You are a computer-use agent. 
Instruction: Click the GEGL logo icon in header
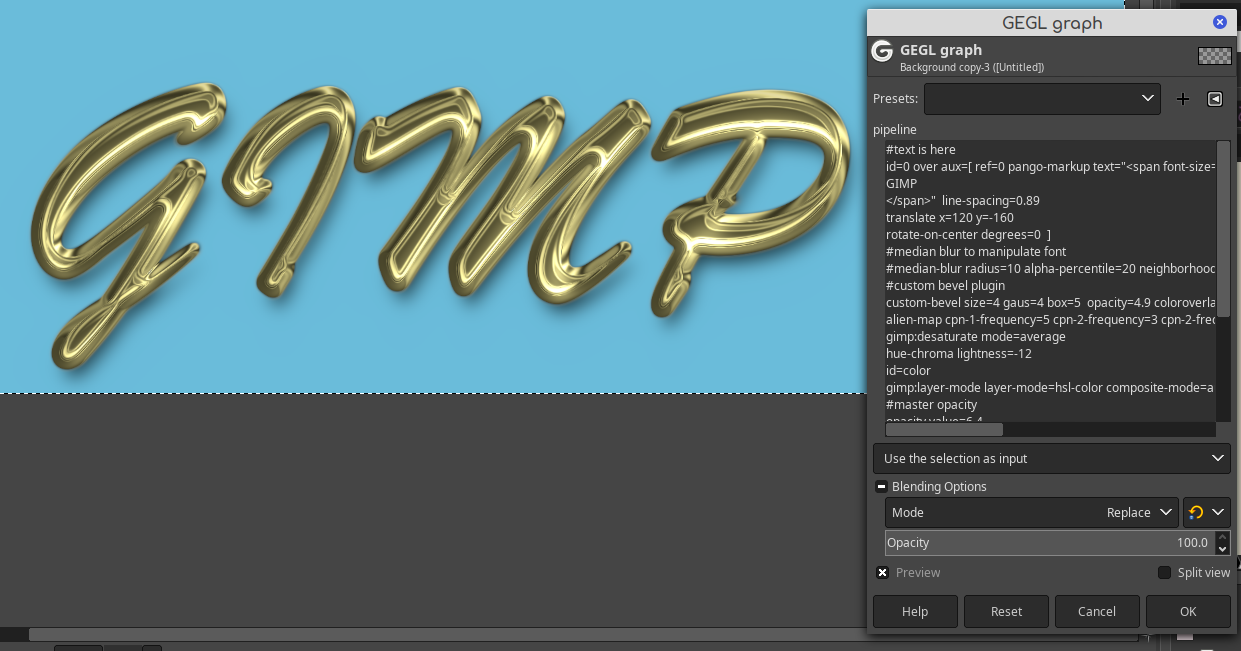(882, 51)
